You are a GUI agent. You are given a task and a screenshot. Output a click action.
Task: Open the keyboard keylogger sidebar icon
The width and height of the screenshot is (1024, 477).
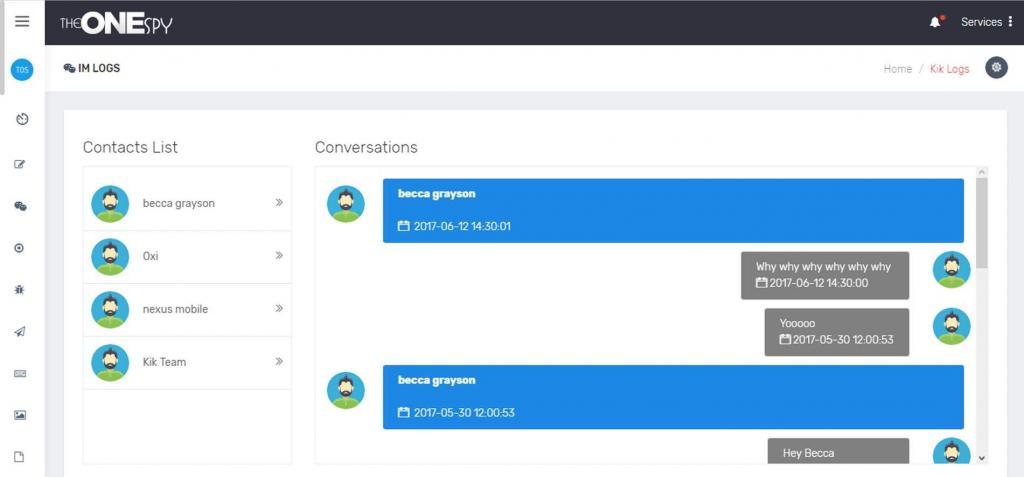(20, 374)
